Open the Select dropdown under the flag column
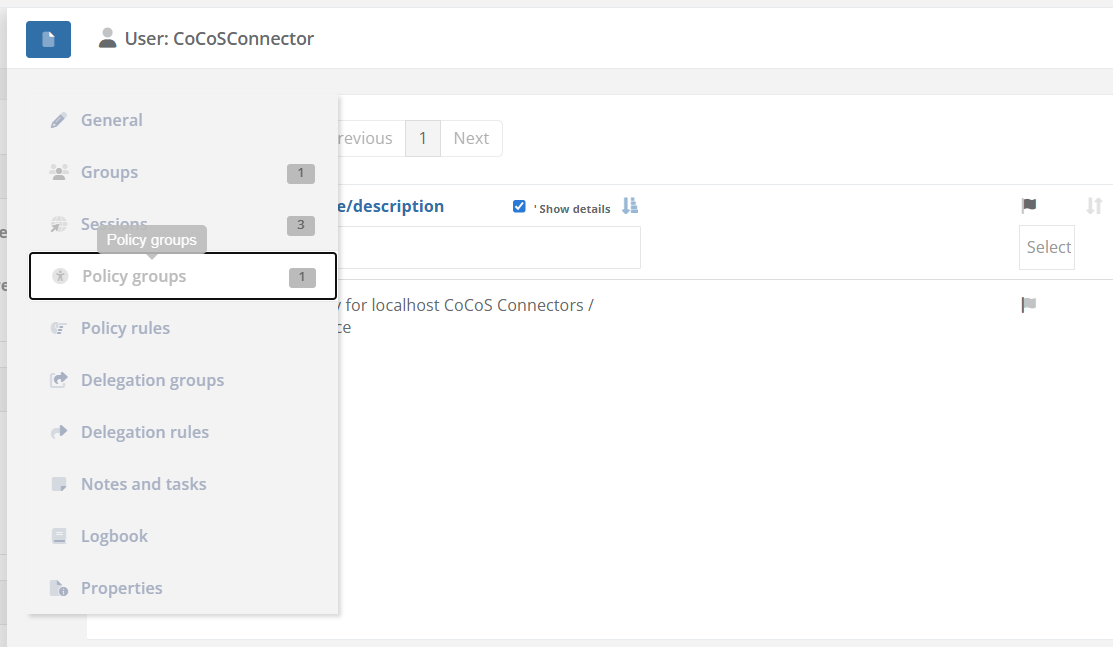Viewport: 1113px width, 647px height. coord(1047,247)
